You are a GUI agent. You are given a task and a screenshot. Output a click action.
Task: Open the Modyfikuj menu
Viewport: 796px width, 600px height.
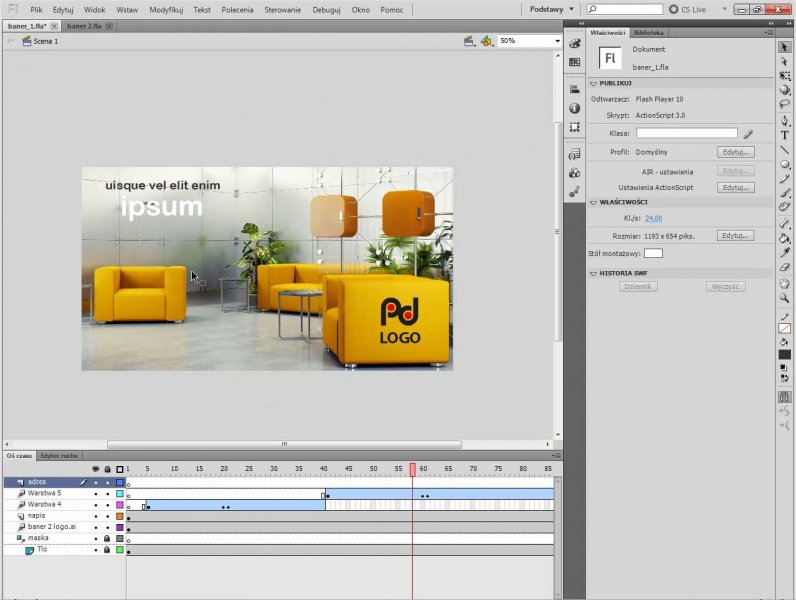(165, 9)
